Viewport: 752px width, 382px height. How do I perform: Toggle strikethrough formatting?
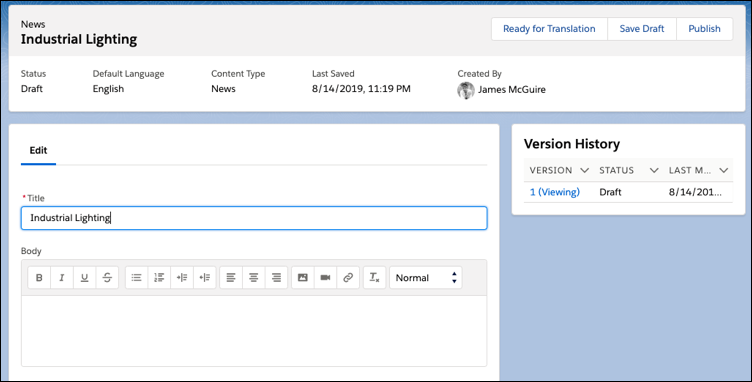coord(107,278)
